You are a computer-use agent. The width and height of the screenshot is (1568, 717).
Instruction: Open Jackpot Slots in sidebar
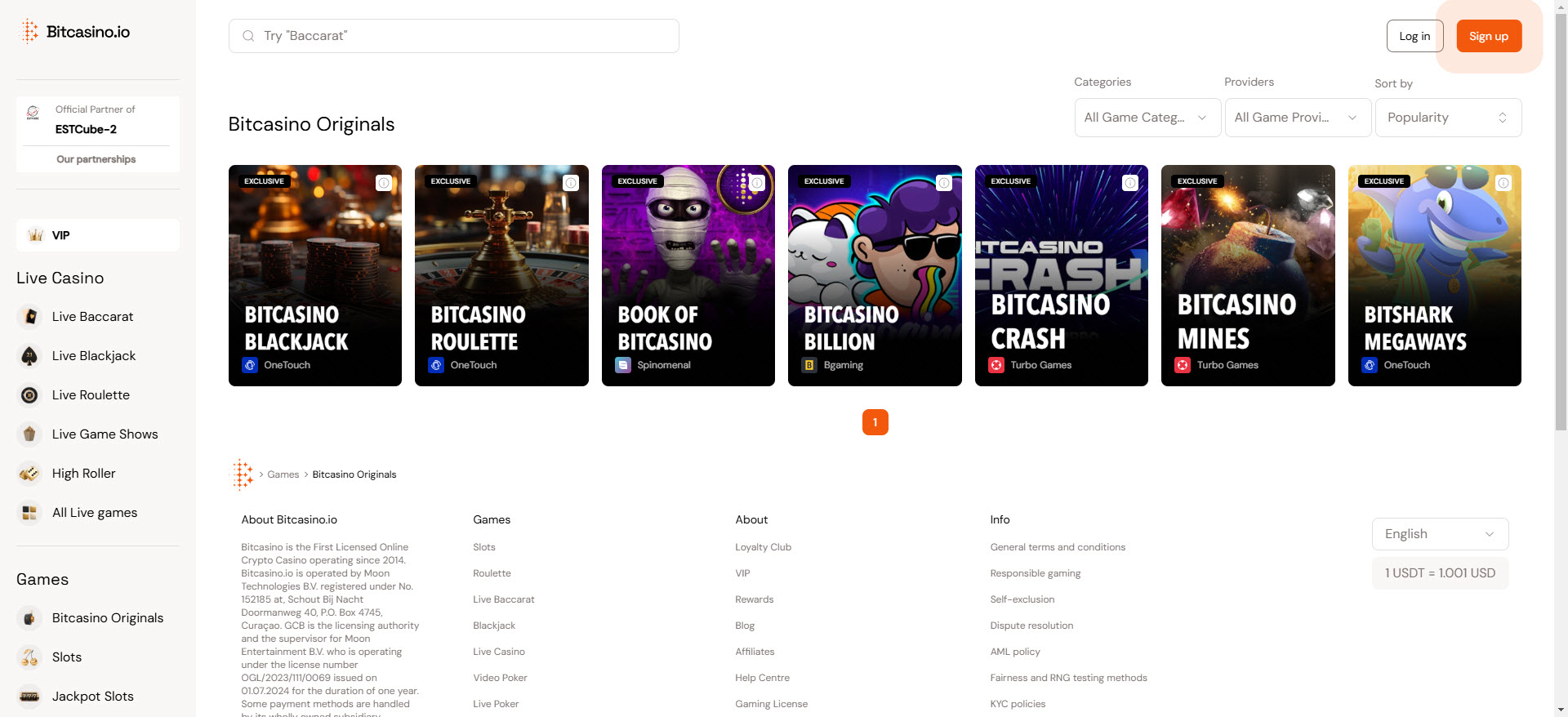(93, 697)
